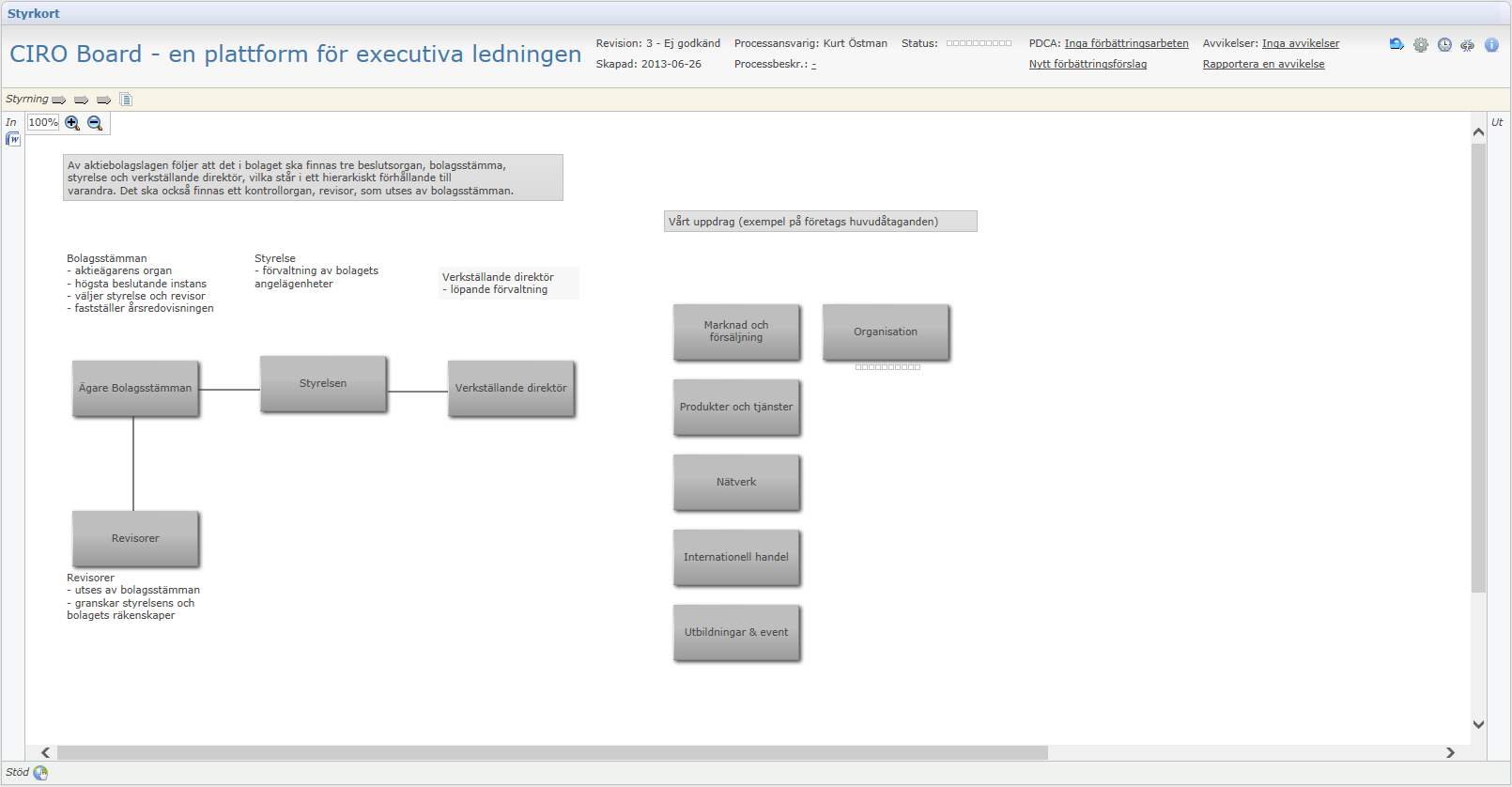Screen dimensions: 1512x787
Task: Click the horizontal scrollbar left arrow
Action: 46,752
